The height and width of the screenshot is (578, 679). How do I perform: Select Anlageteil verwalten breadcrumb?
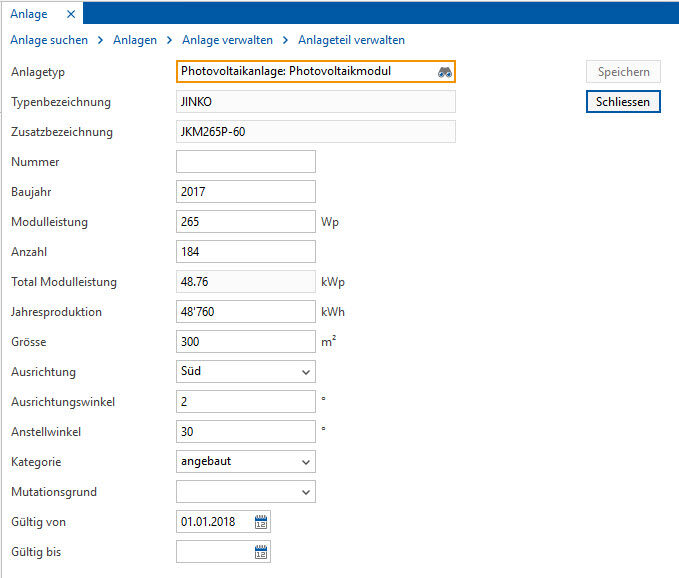click(x=351, y=40)
